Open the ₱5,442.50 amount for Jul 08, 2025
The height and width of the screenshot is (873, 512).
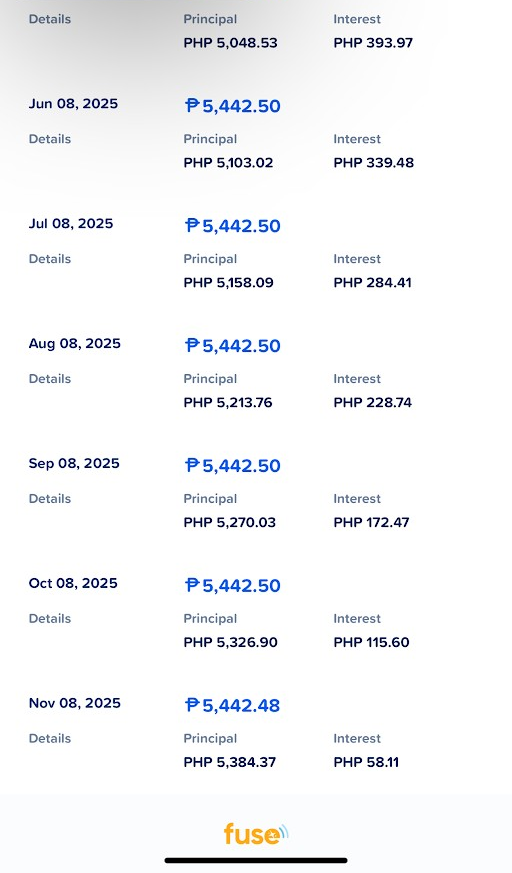[x=233, y=226]
